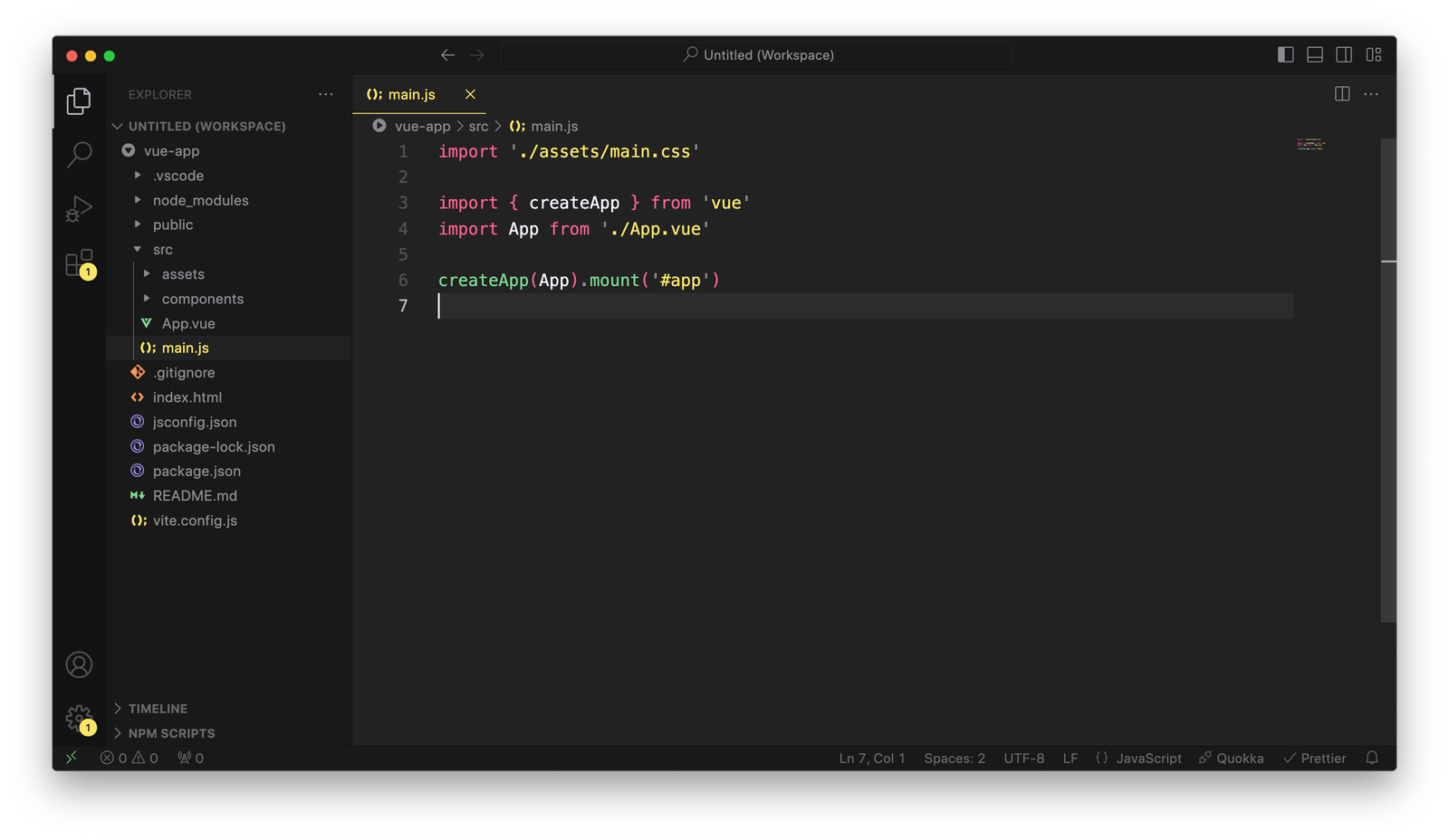Click the git icon for .gitignore
This screenshot has width=1449, height=840.
pos(138,372)
